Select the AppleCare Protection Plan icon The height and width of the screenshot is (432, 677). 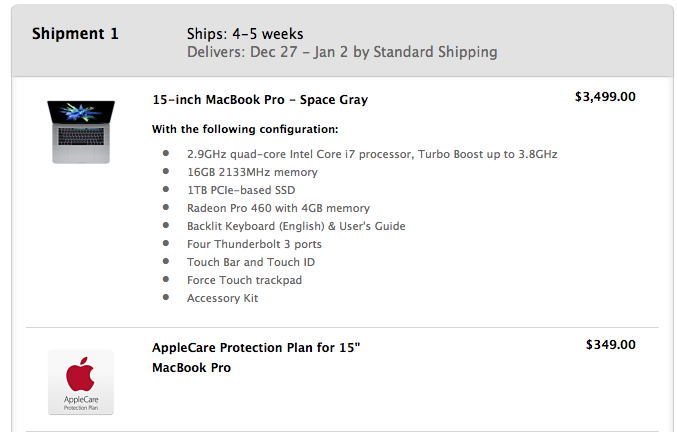coord(81,382)
